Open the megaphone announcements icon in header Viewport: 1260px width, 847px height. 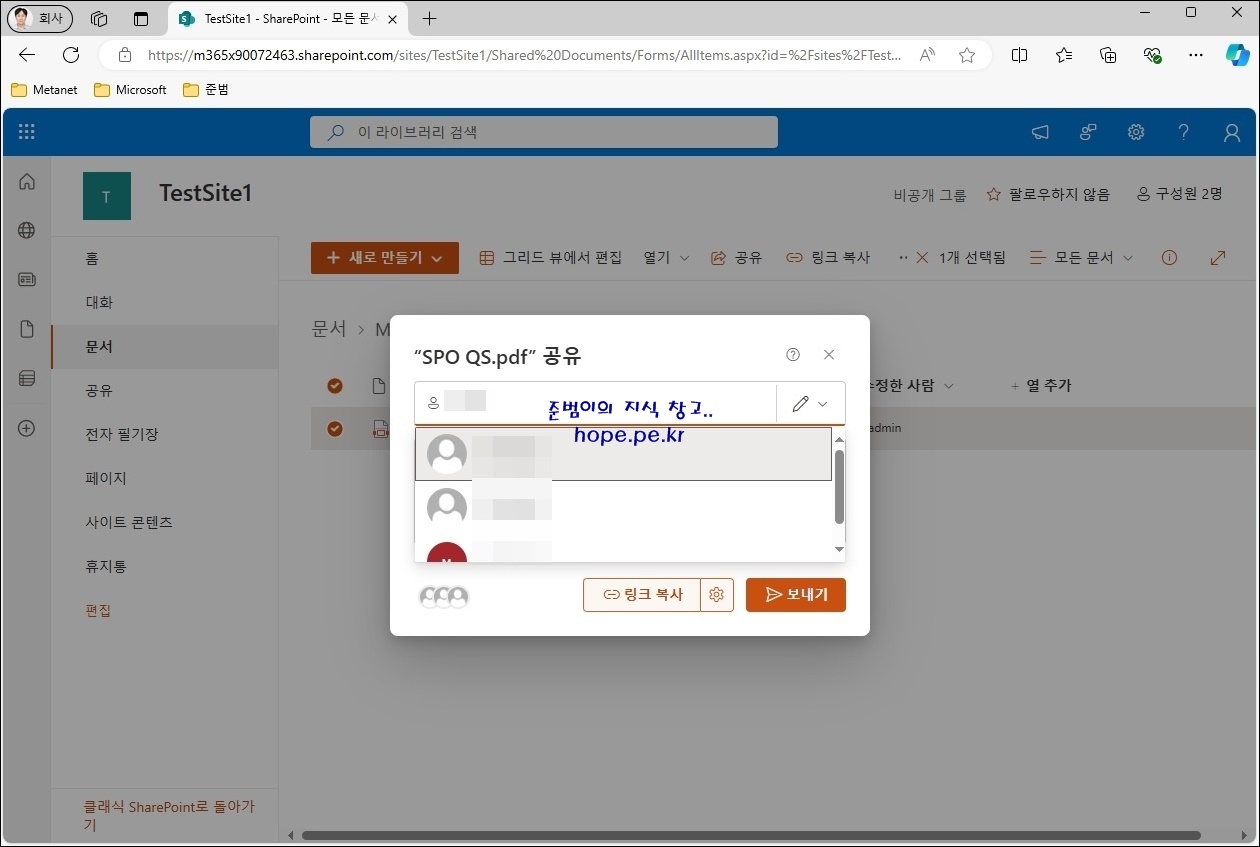[1040, 132]
